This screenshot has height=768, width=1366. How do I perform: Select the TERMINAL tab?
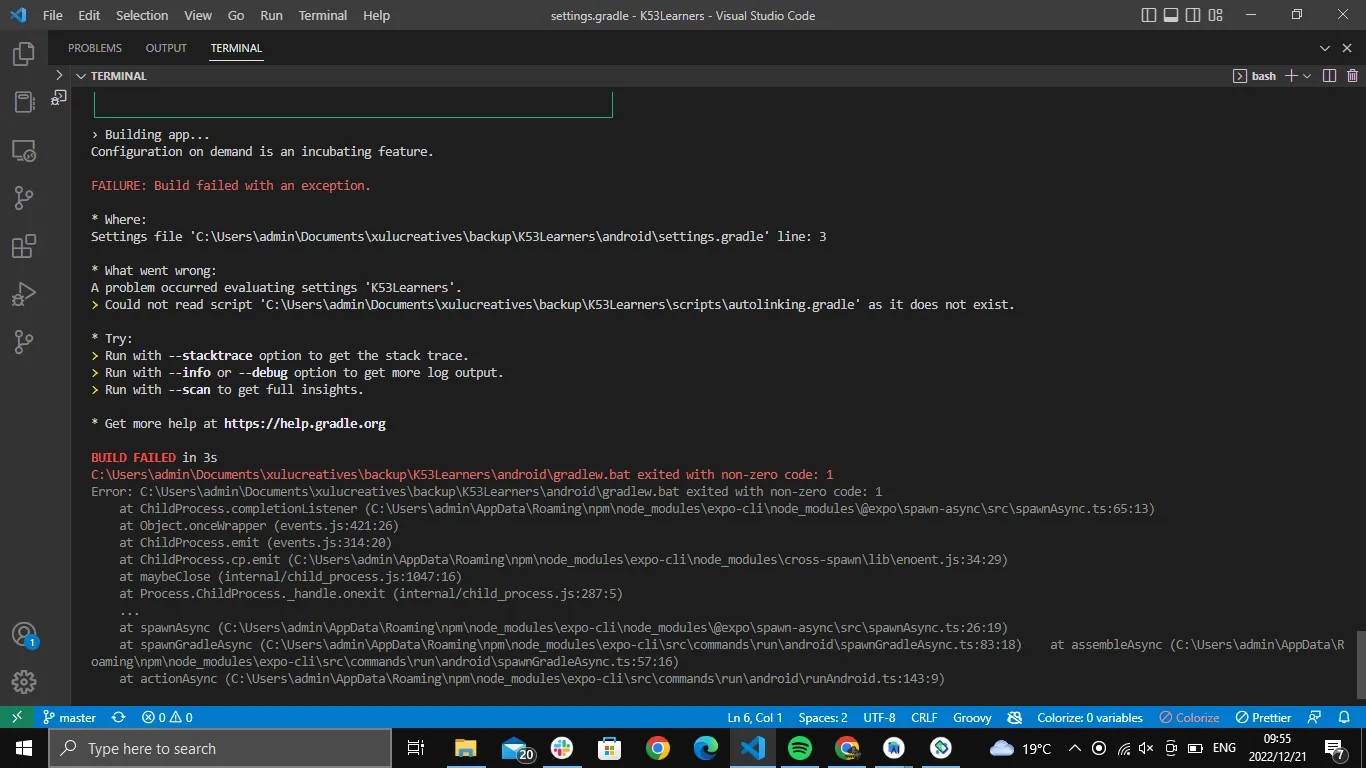[x=236, y=48]
